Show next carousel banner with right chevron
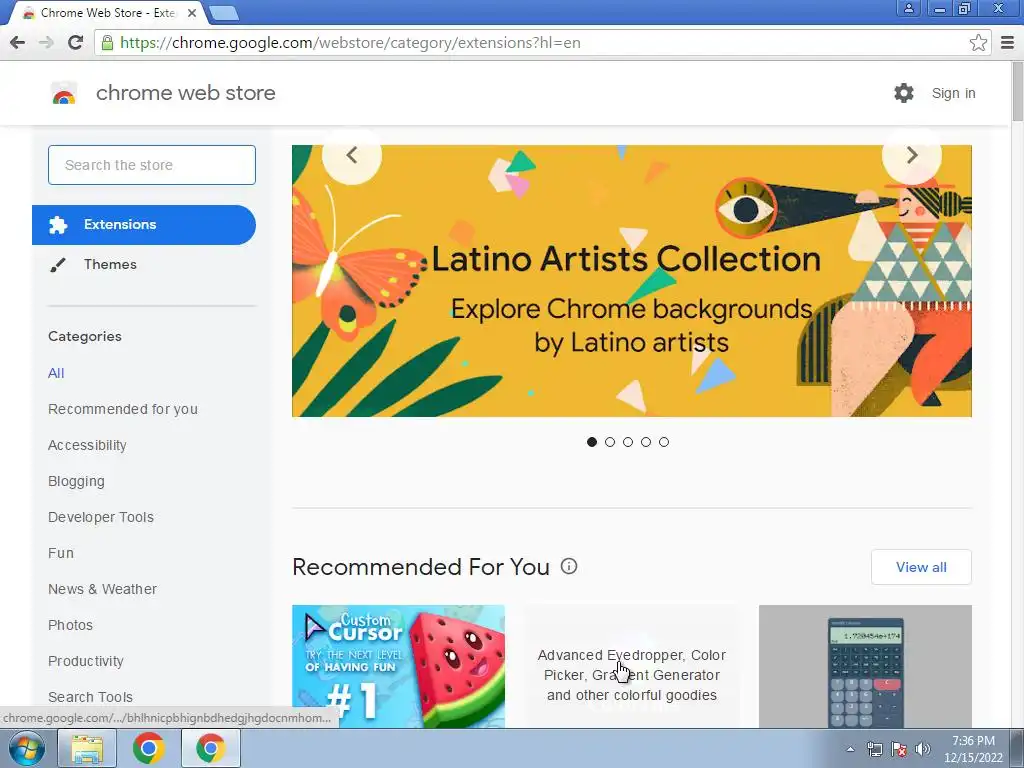Screen dimensions: 1024x768 tap(912, 155)
